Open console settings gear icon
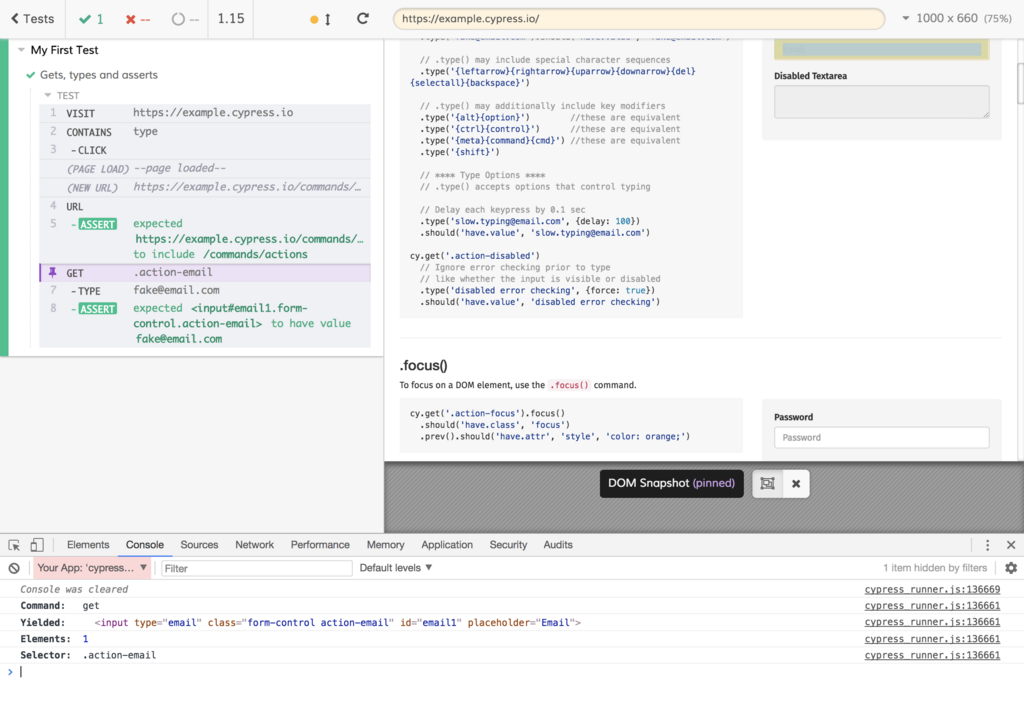Viewport: 1024px width, 702px height. [1011, 568]
